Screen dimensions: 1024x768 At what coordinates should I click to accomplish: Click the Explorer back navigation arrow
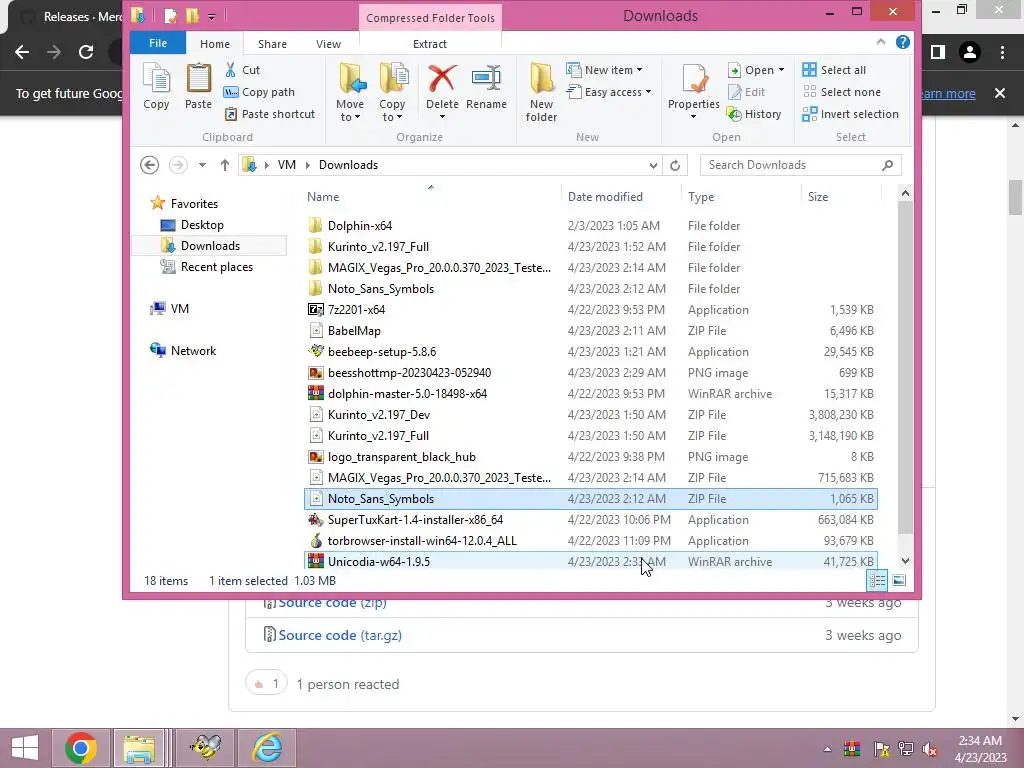pyautogui.click(x=150, y=165)
